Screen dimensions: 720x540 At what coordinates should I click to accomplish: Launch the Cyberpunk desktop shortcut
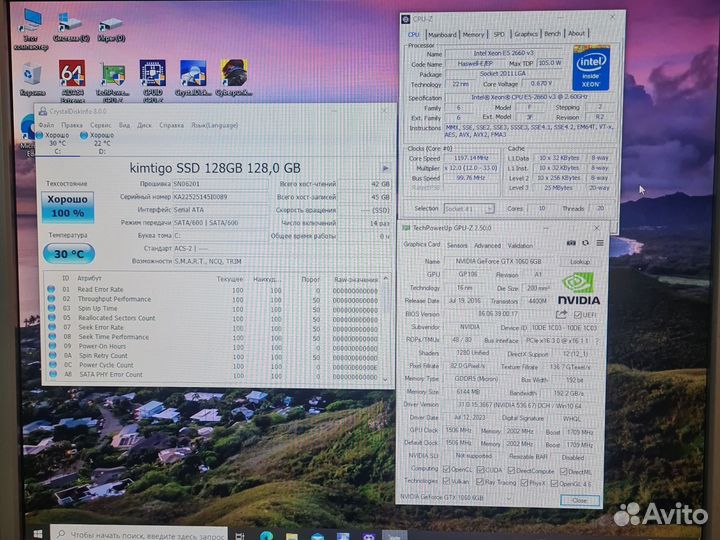click(234, 78)
